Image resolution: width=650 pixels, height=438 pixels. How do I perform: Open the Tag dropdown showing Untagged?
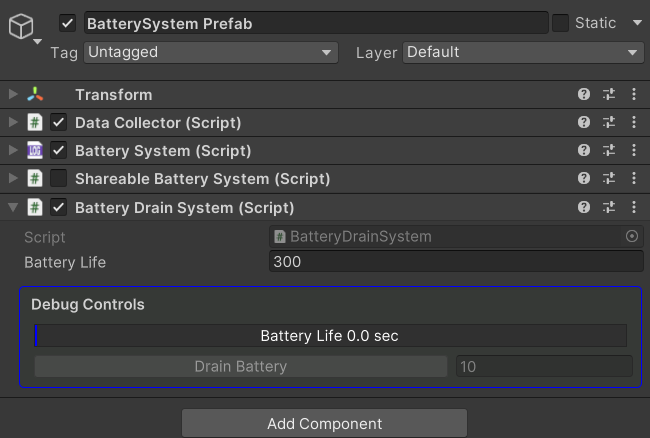pos(211,52)
